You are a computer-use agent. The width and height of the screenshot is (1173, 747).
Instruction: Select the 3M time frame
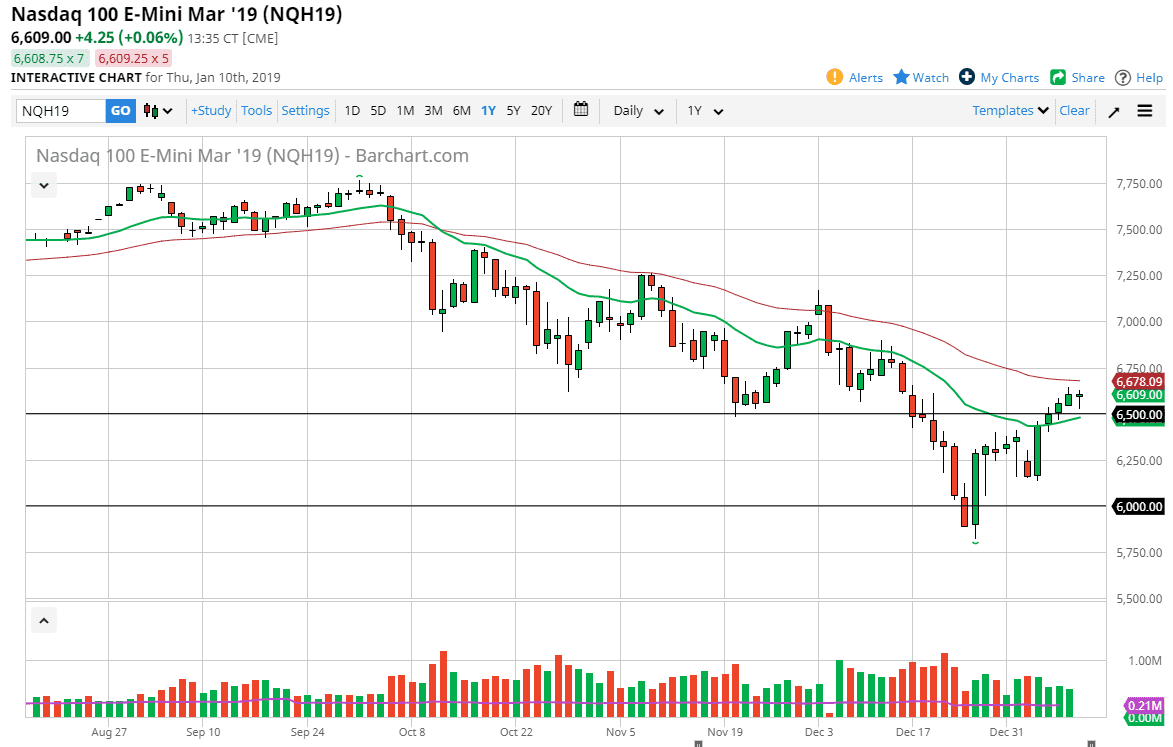click(x=433, y=111)
